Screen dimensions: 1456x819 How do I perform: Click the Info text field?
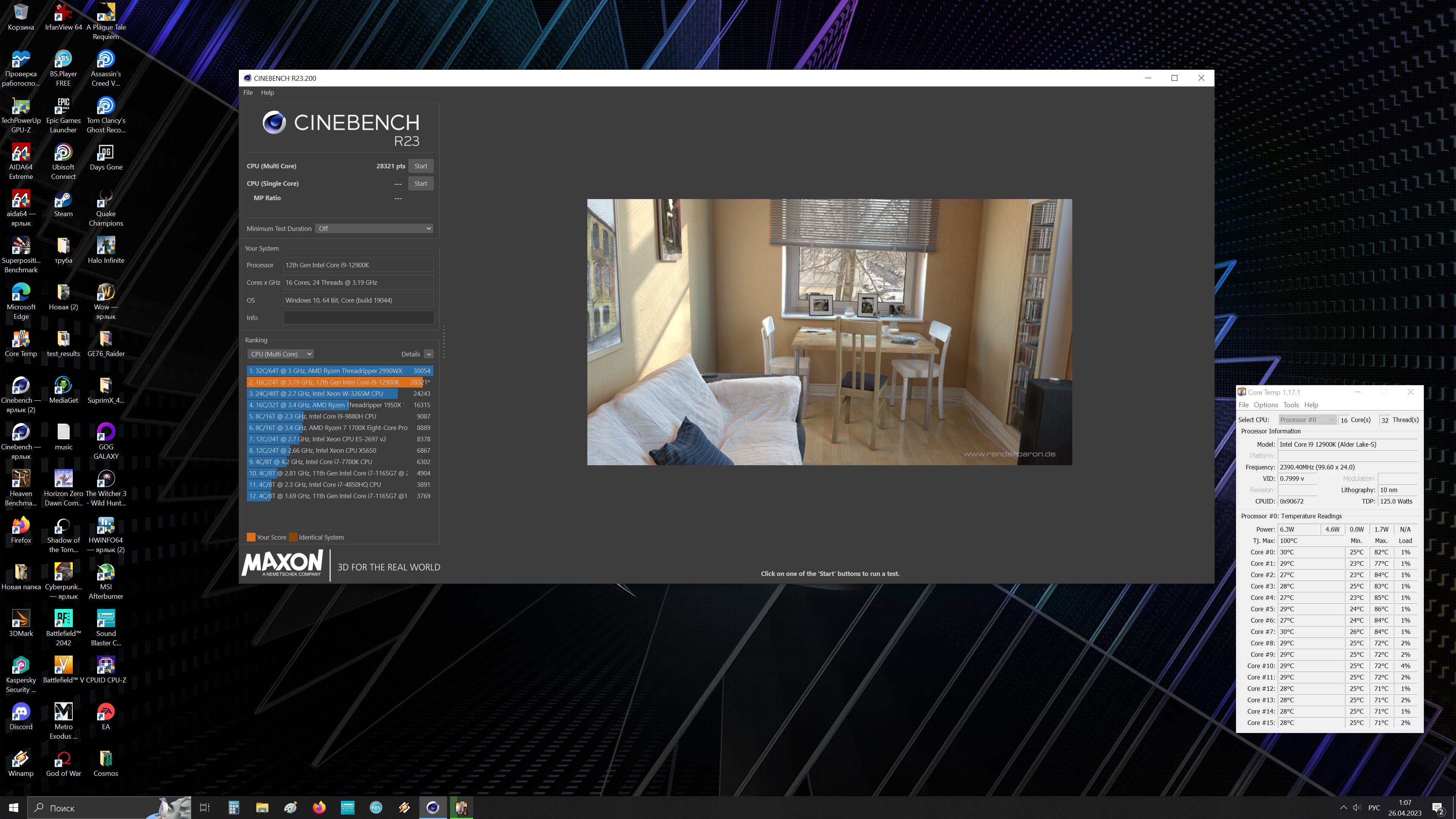pyautogui.click(x=358, y=318)
